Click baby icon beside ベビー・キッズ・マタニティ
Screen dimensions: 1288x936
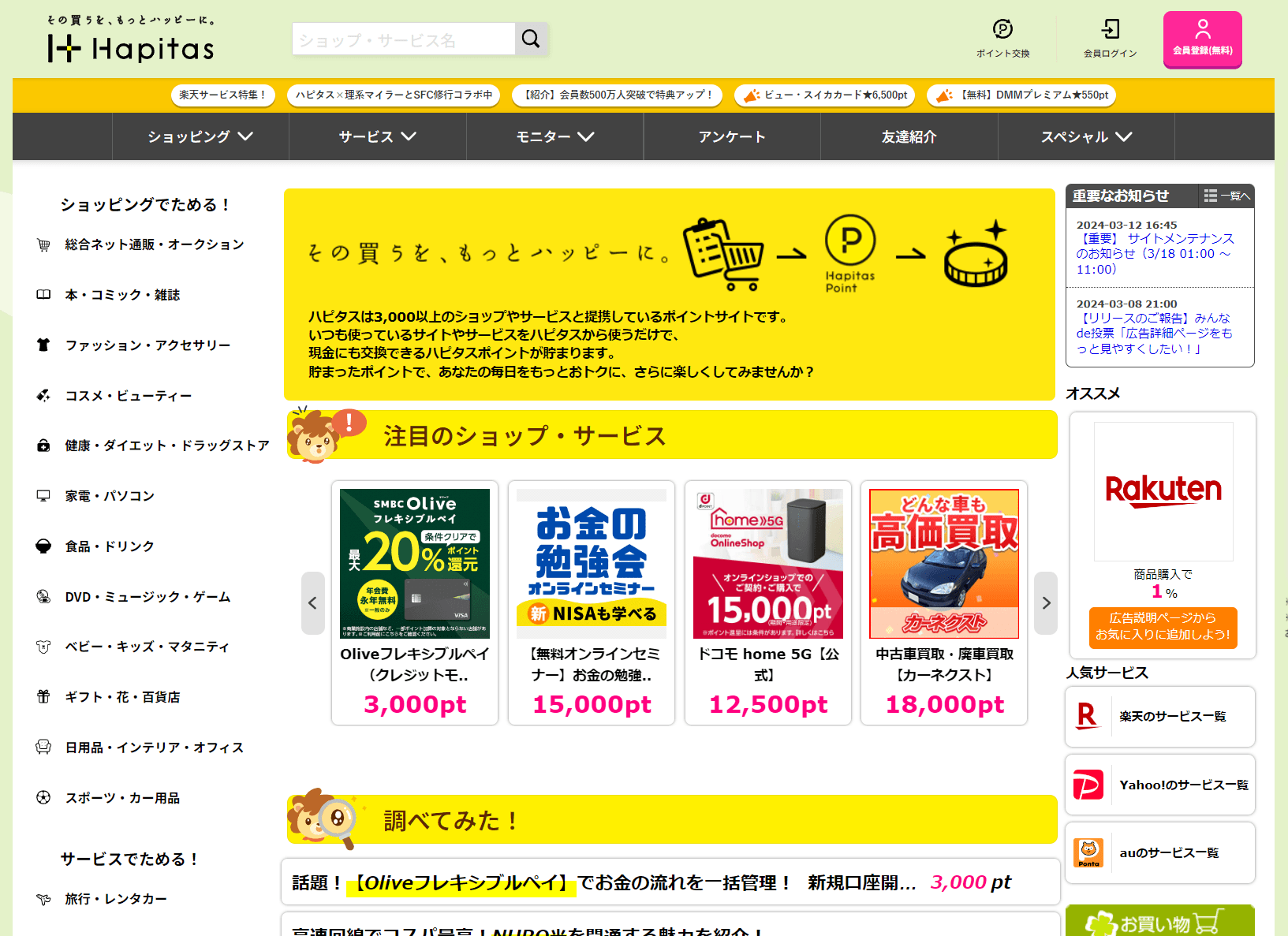point(43,647)
